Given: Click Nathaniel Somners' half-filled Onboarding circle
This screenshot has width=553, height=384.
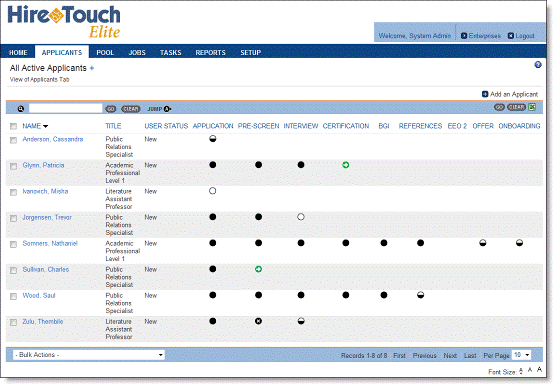Looking at the screenshot, I should coord(519,243).
